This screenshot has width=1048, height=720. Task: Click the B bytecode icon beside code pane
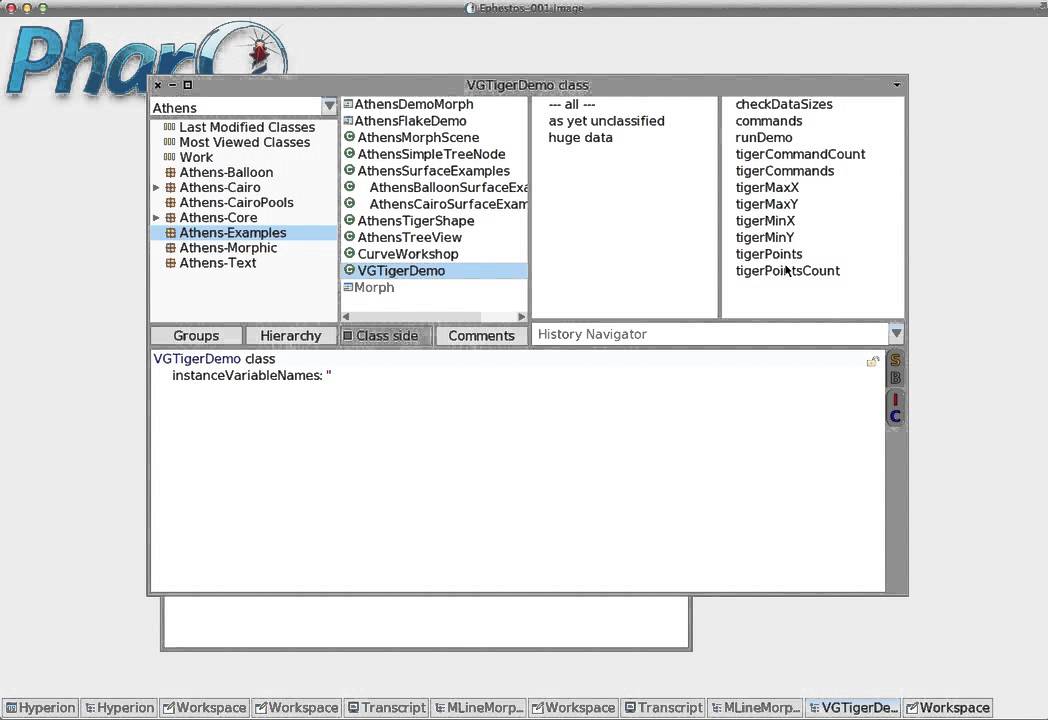(896, 378)
